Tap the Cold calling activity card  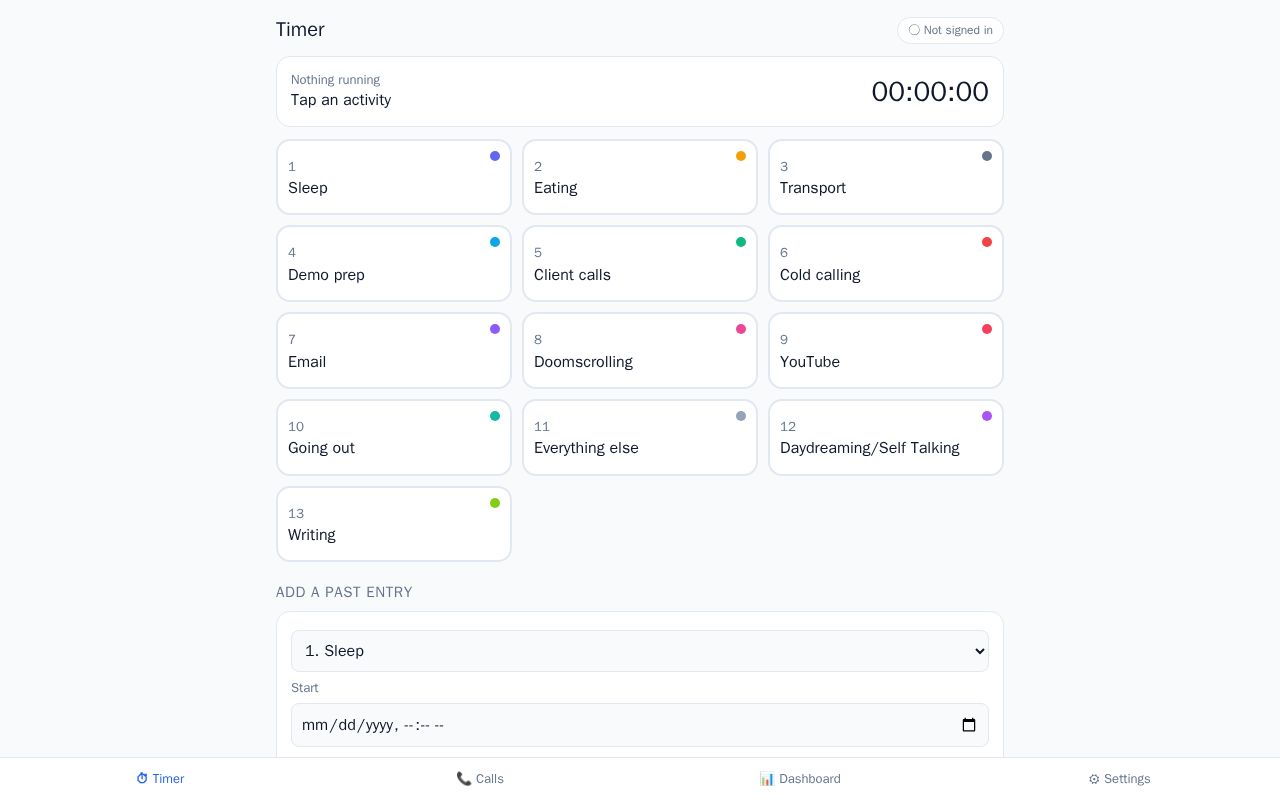click(x=886, y=264)
